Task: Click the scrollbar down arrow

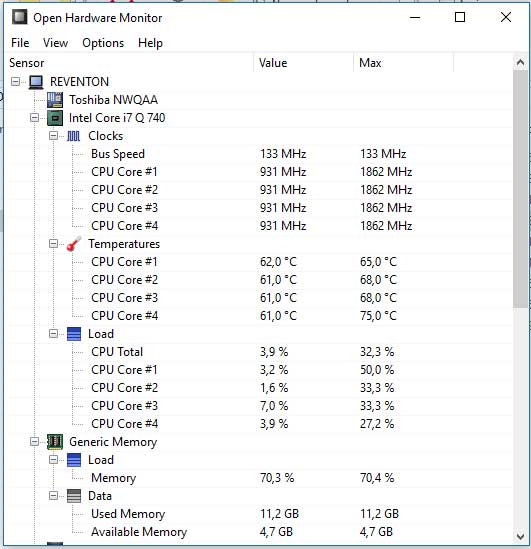Action: (520, 536)
